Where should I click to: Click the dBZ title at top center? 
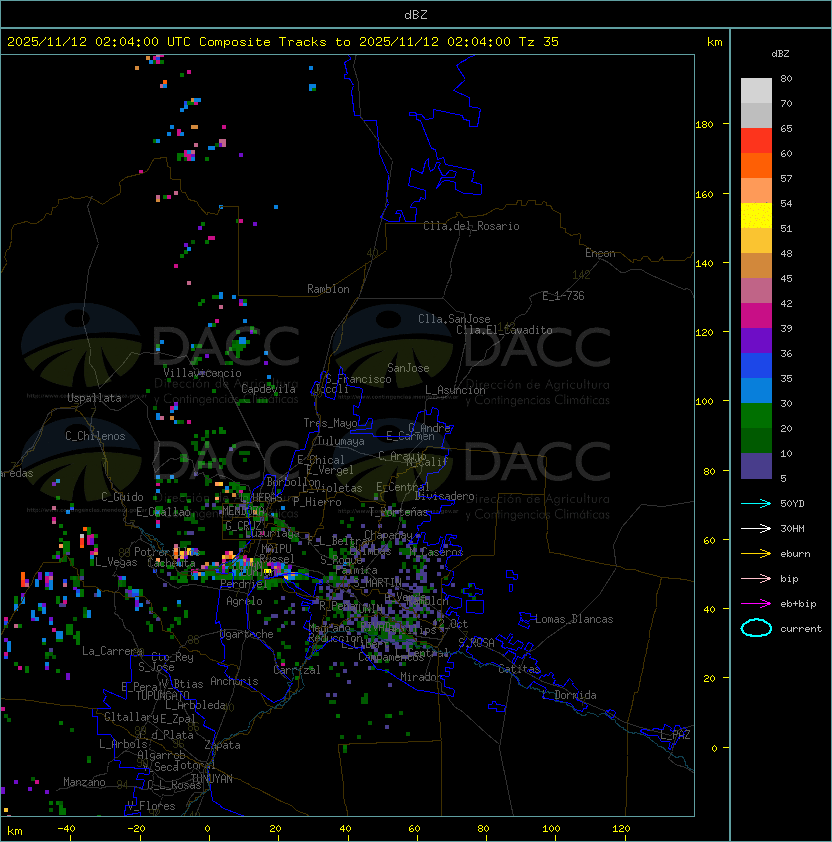(x=416, y=14)
